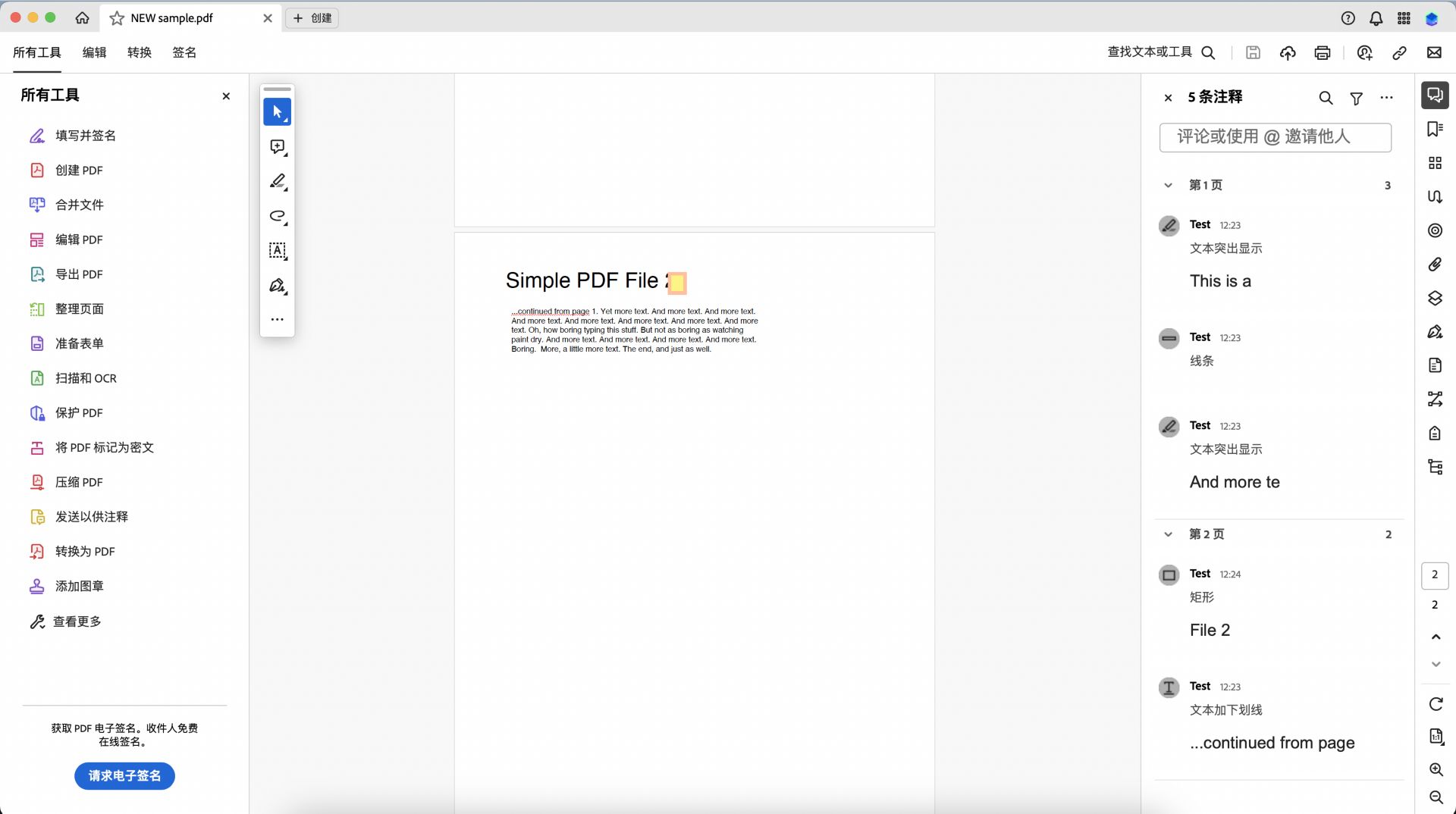
Task: Open help menu
Action: point(1348,18)
